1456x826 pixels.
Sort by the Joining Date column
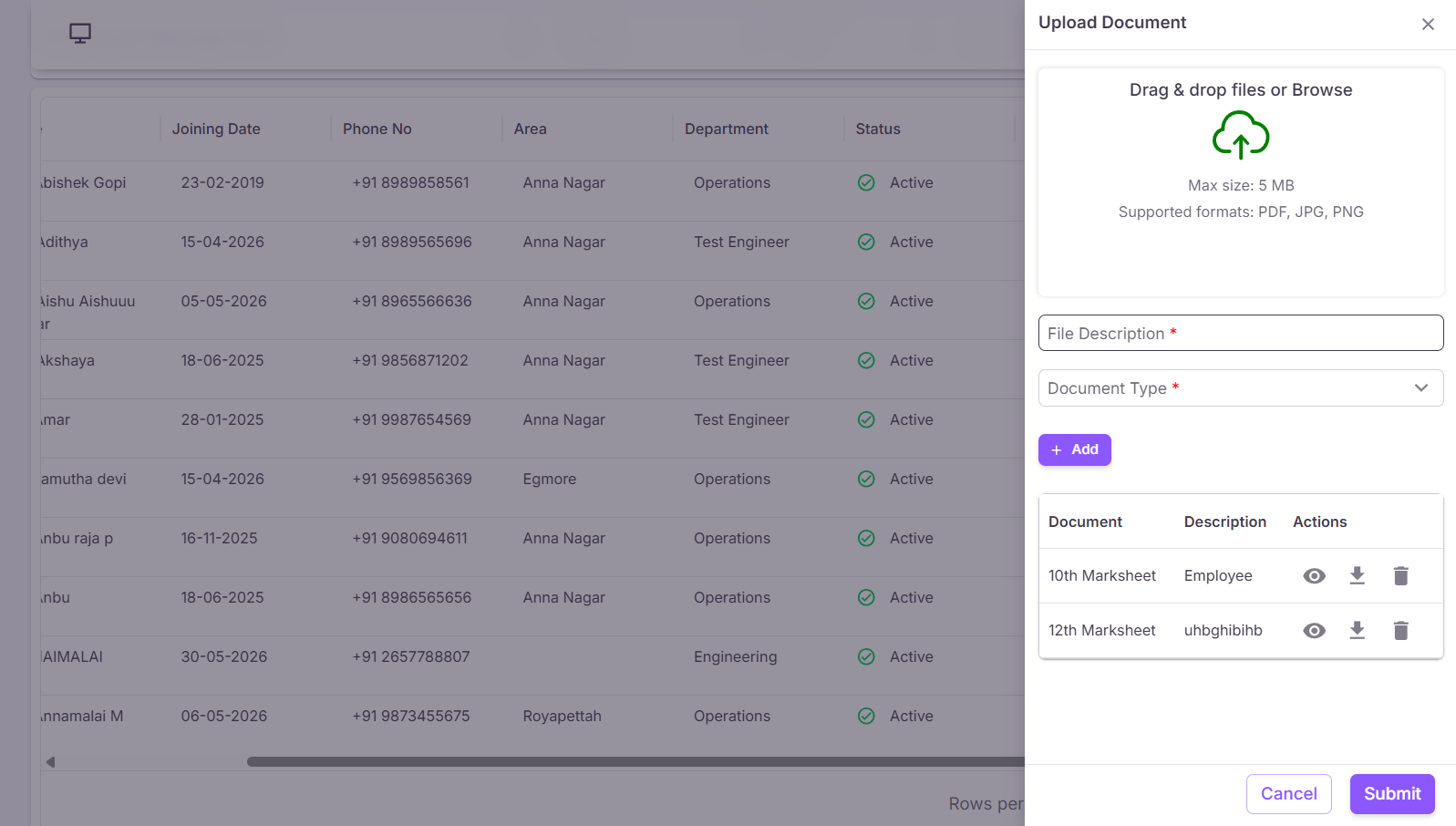pyautogui.click(x=216, y=129)
